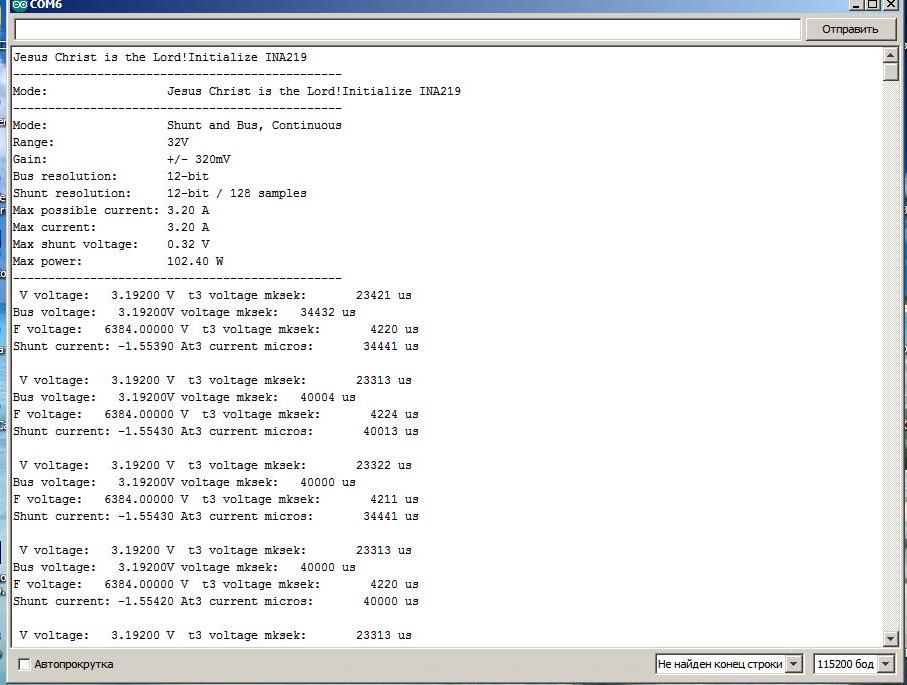
Task: Click the COM6 window title text
Action: (47, 5)
